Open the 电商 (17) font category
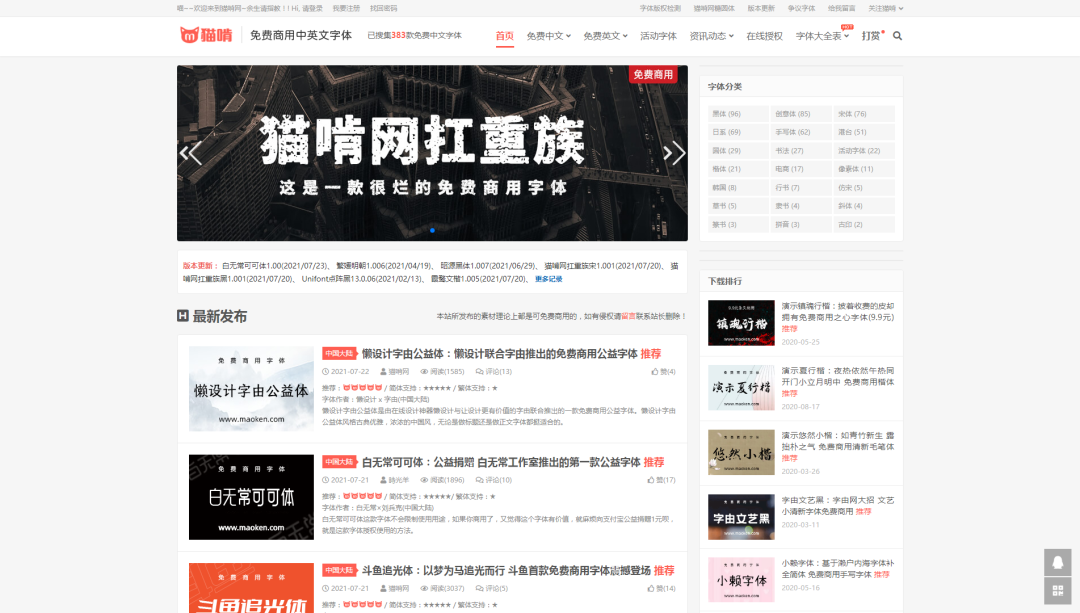The width and height of the screenshot is (1080, 613). pos(801,169)
